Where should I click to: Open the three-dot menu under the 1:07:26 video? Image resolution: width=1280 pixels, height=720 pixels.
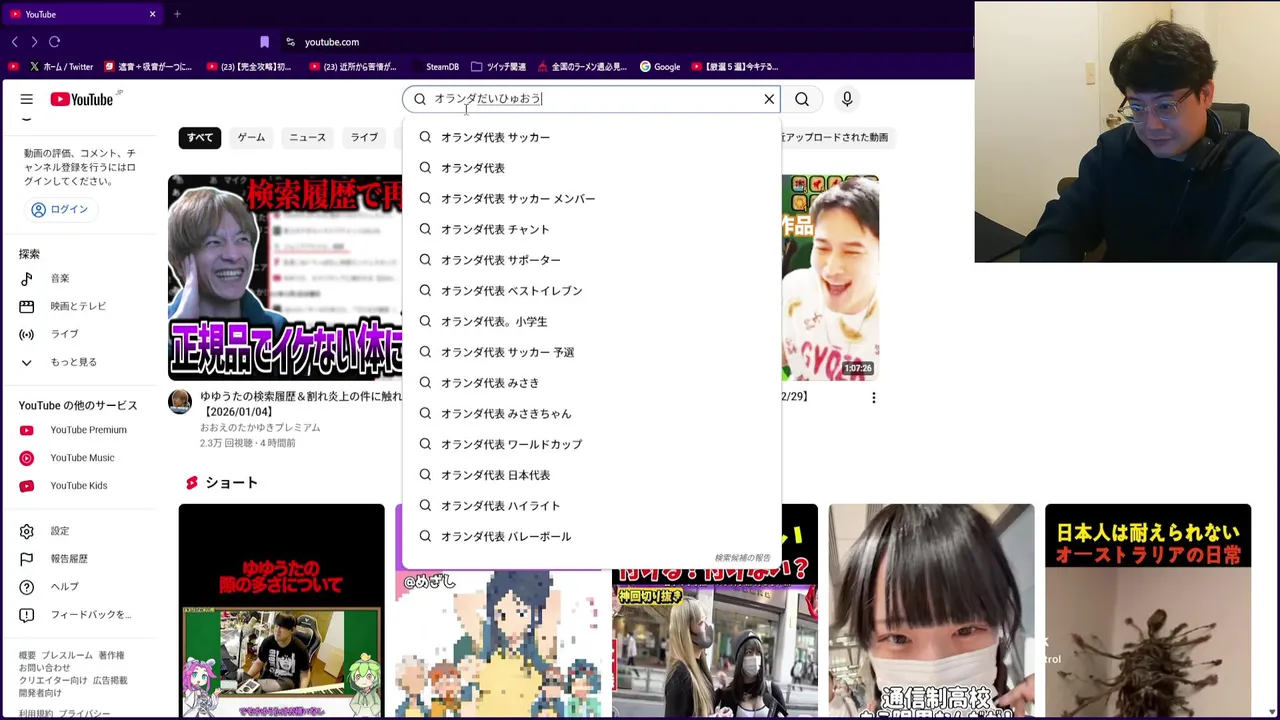tap(873, 398)
